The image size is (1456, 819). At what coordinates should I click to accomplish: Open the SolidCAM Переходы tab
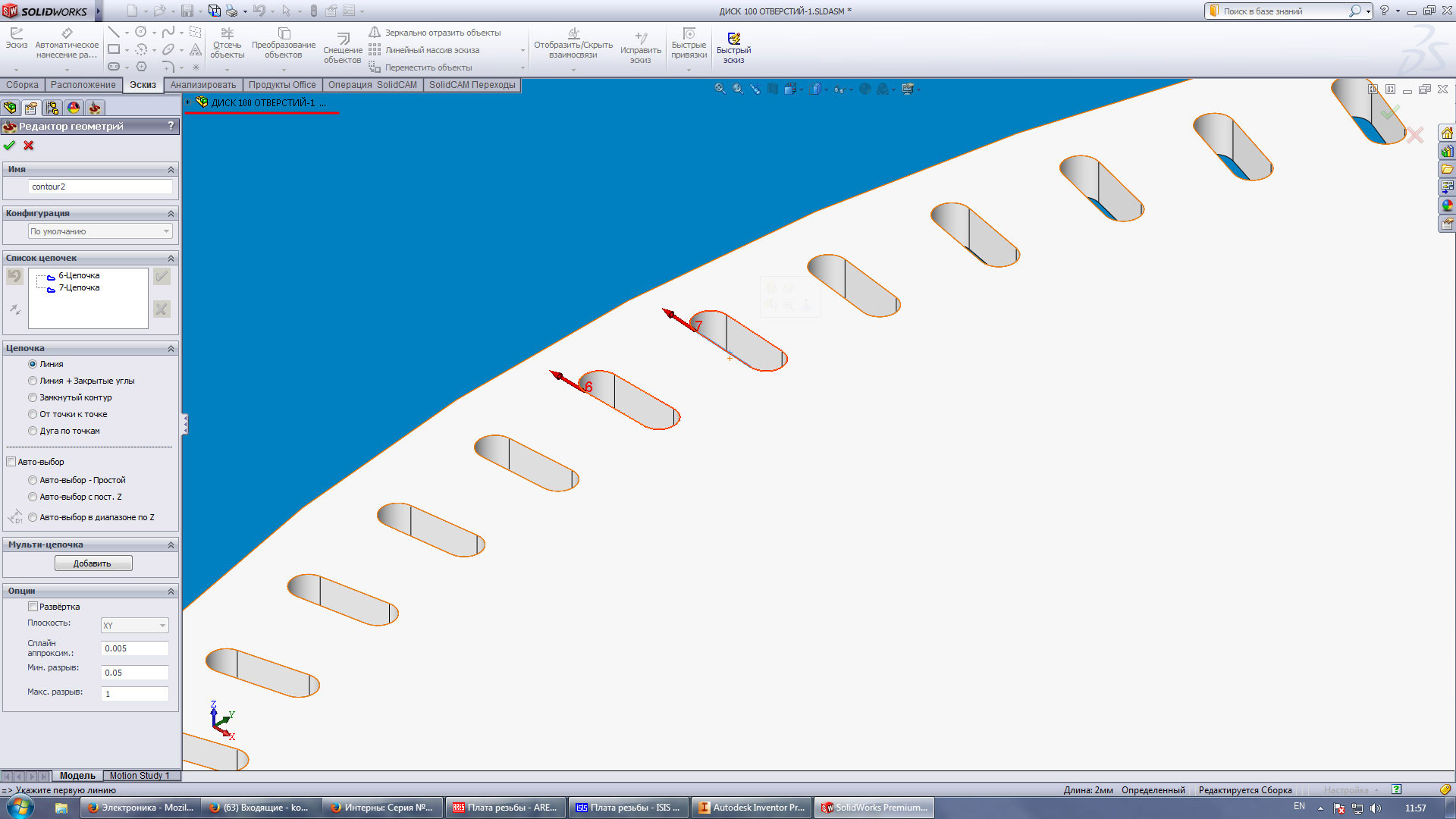coord(472,85)
